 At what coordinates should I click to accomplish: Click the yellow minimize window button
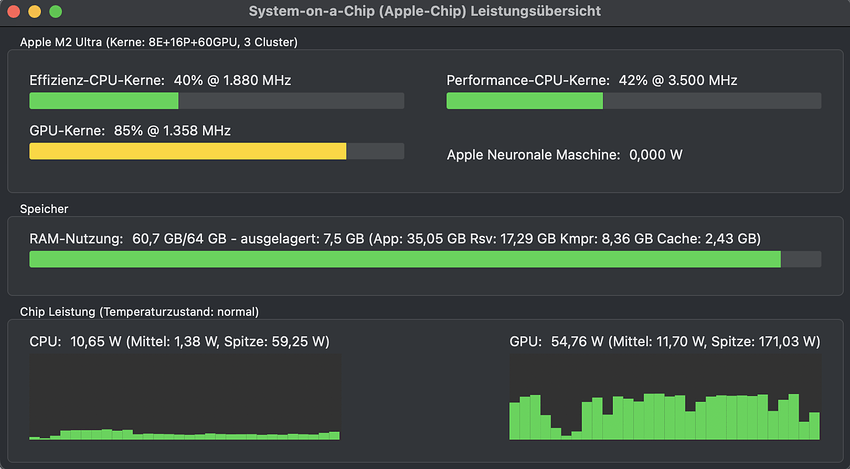34,11
